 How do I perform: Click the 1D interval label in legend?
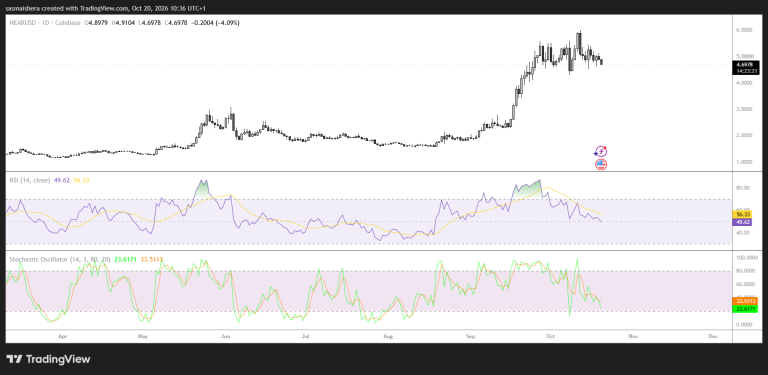point(46,23)
